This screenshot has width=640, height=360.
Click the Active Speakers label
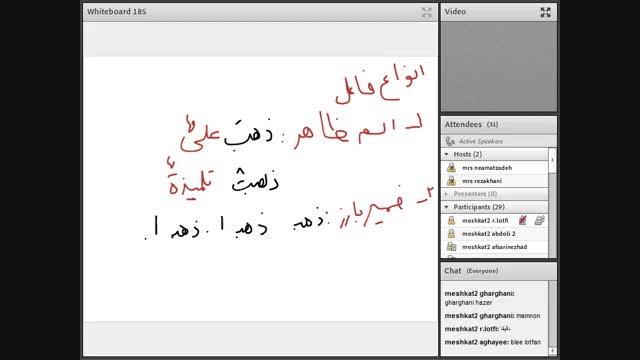pyautogui.click(x=481, y=141)
